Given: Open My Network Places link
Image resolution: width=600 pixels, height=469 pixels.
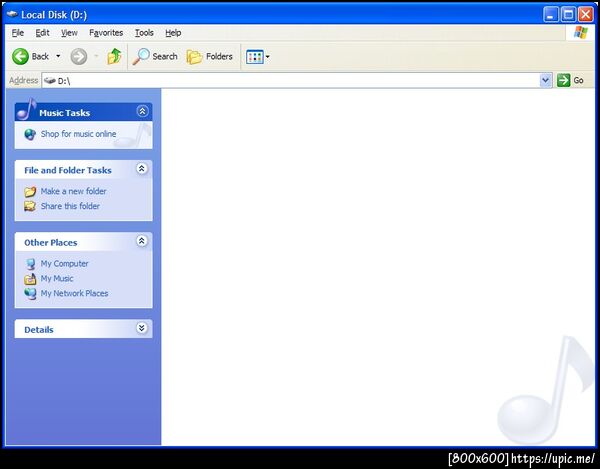Looking at the screenshot, I should (74, 293).
